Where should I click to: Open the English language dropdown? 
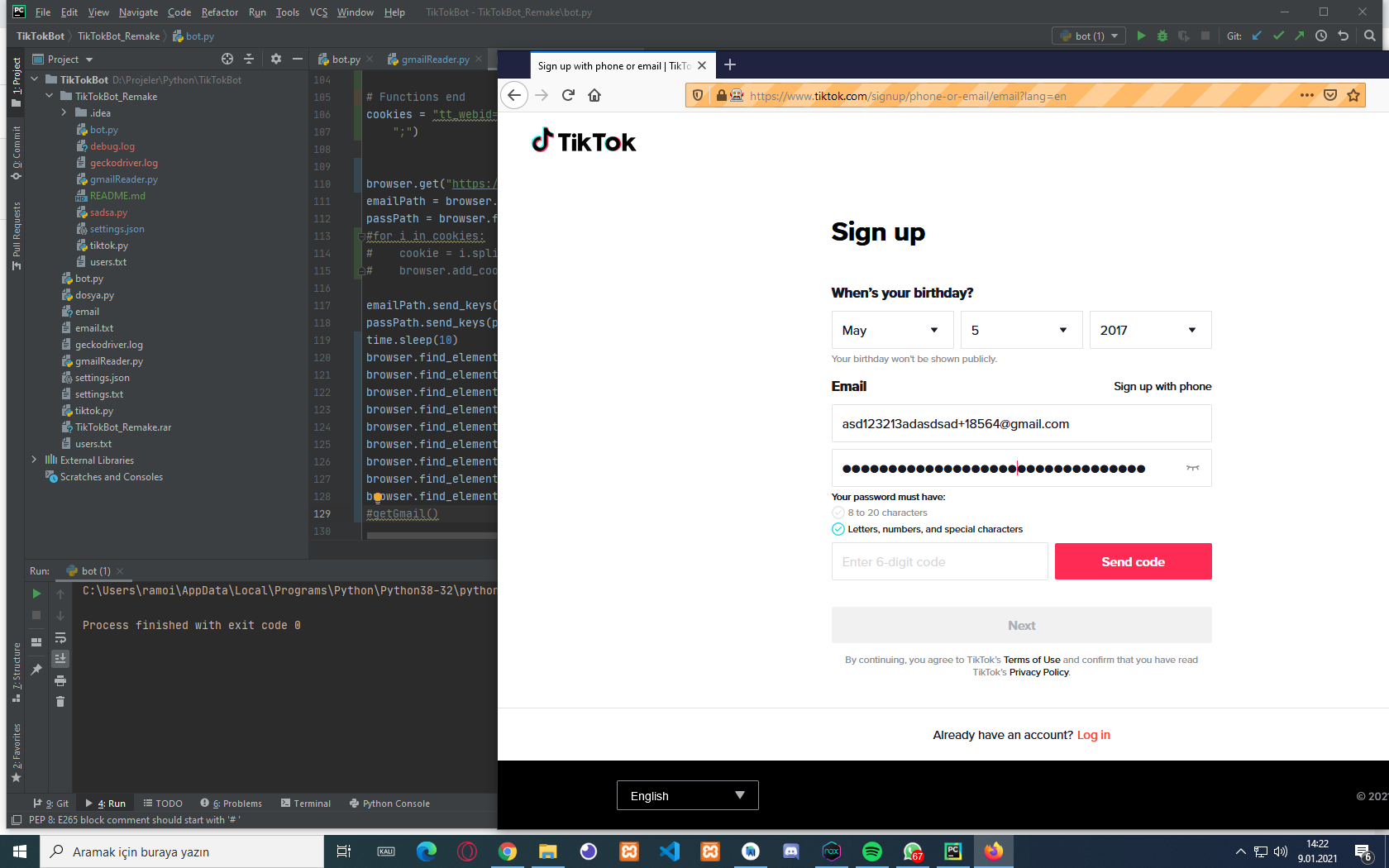pos(688,795)
